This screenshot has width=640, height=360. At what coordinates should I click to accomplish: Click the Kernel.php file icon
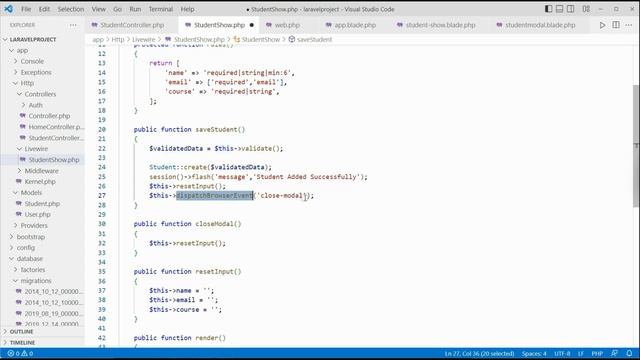19,182
